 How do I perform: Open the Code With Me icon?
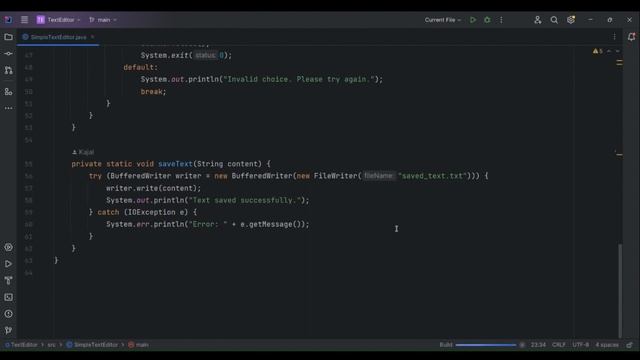[x=538, y=20]
